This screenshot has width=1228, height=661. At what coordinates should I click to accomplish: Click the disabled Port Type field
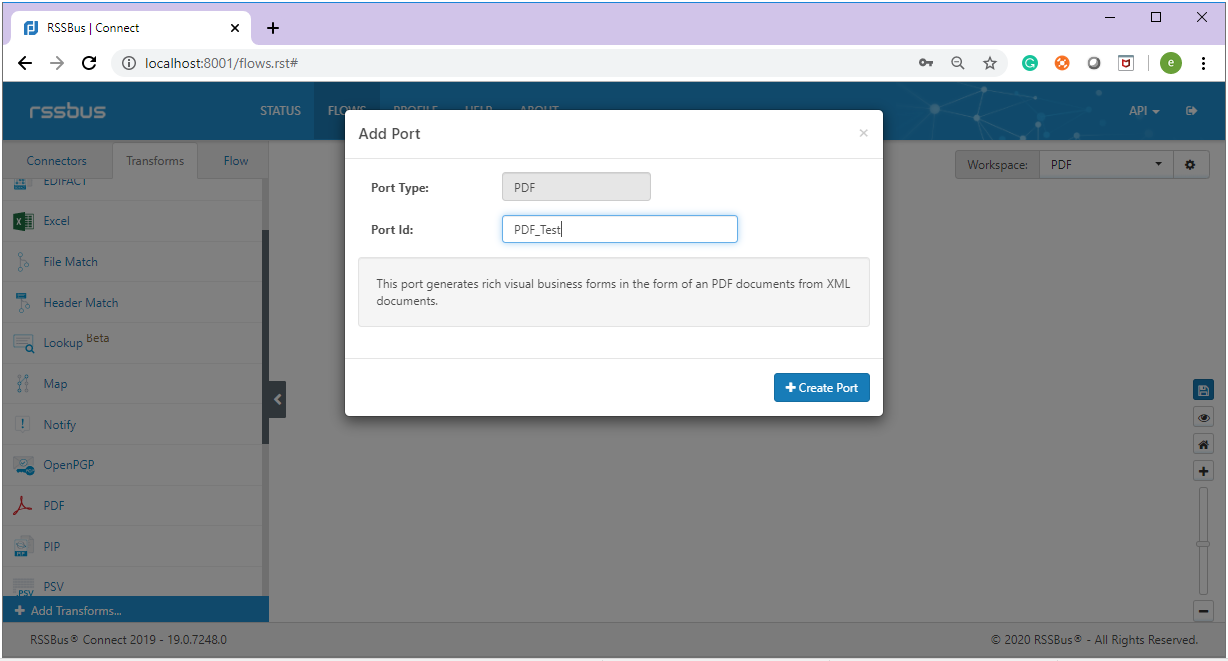[x=576, y=187]
